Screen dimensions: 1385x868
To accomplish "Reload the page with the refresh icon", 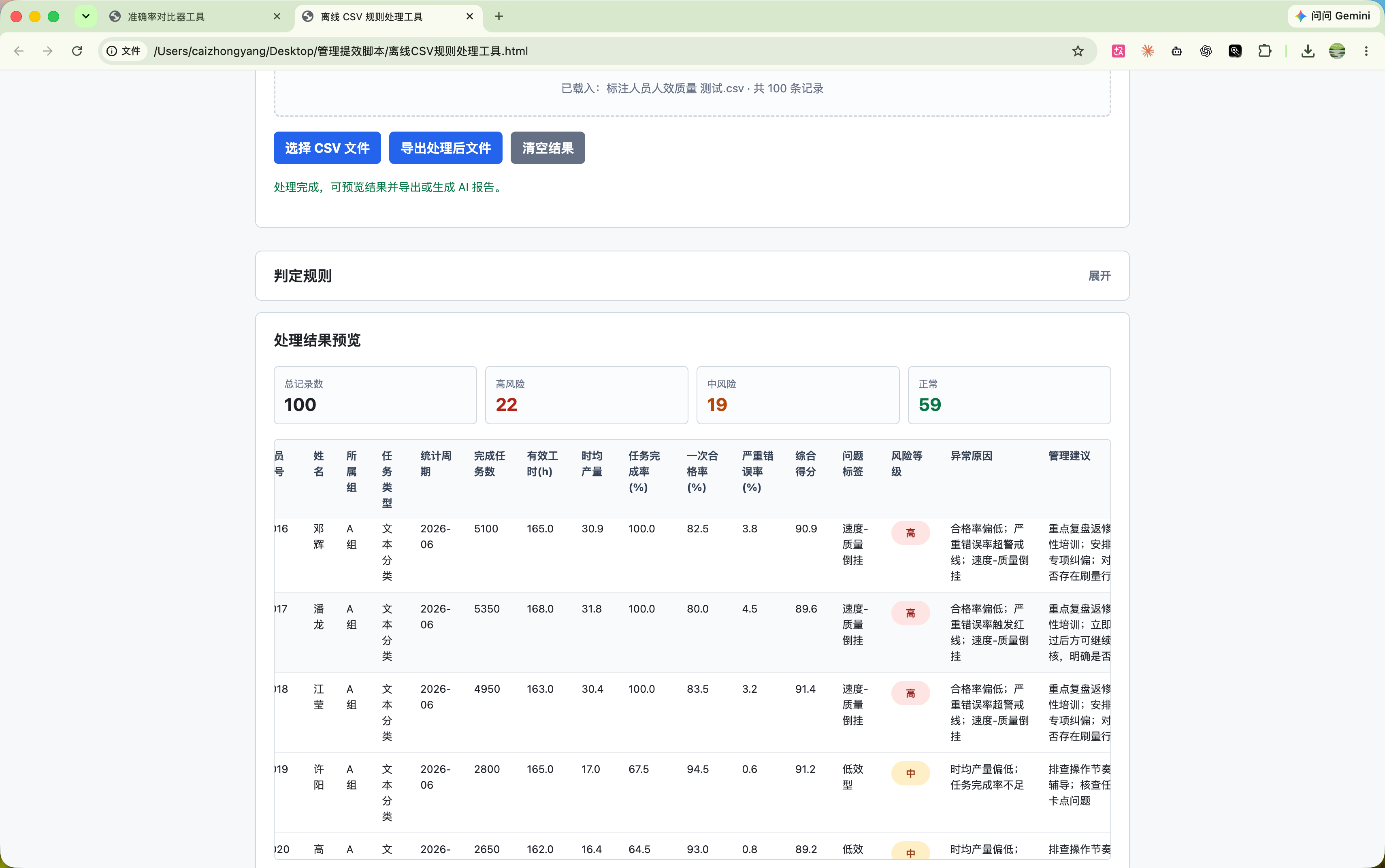I will pos(77,51).
